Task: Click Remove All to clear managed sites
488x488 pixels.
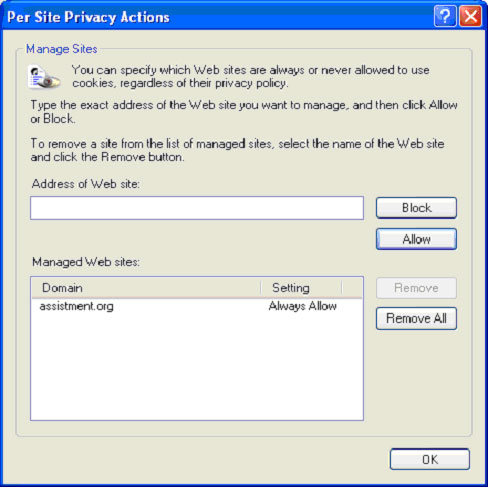Action: coord(416,318)
